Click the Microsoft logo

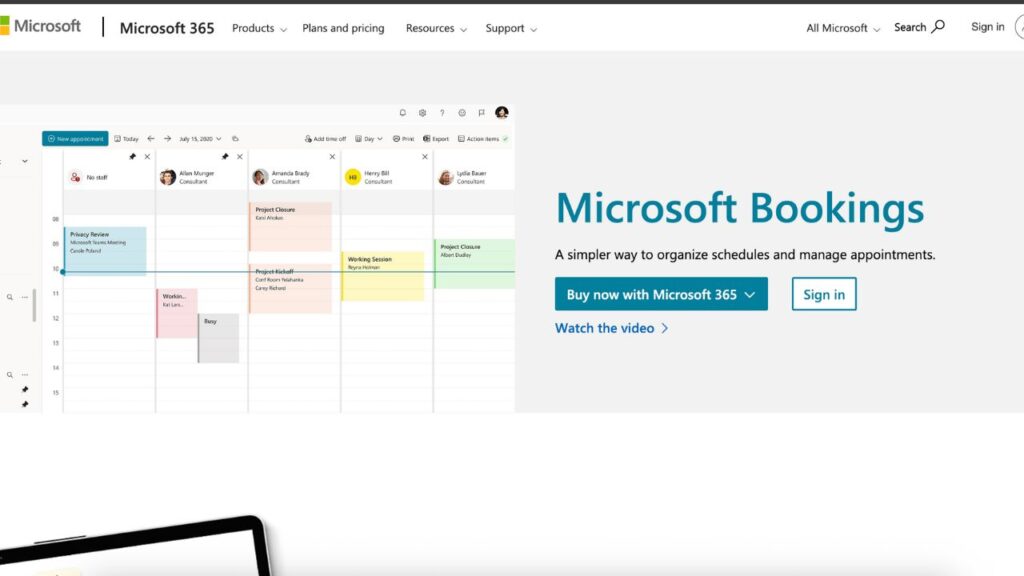click(x=40, y=26)
